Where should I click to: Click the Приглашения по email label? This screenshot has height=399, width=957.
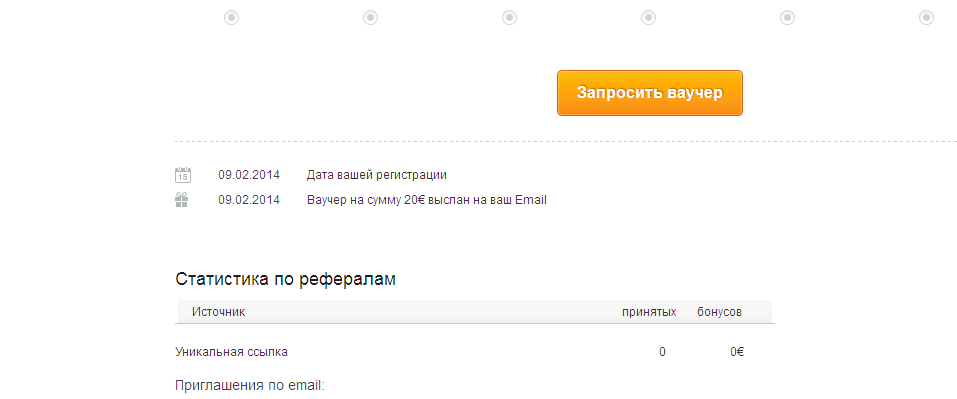[x=250, y=386]
